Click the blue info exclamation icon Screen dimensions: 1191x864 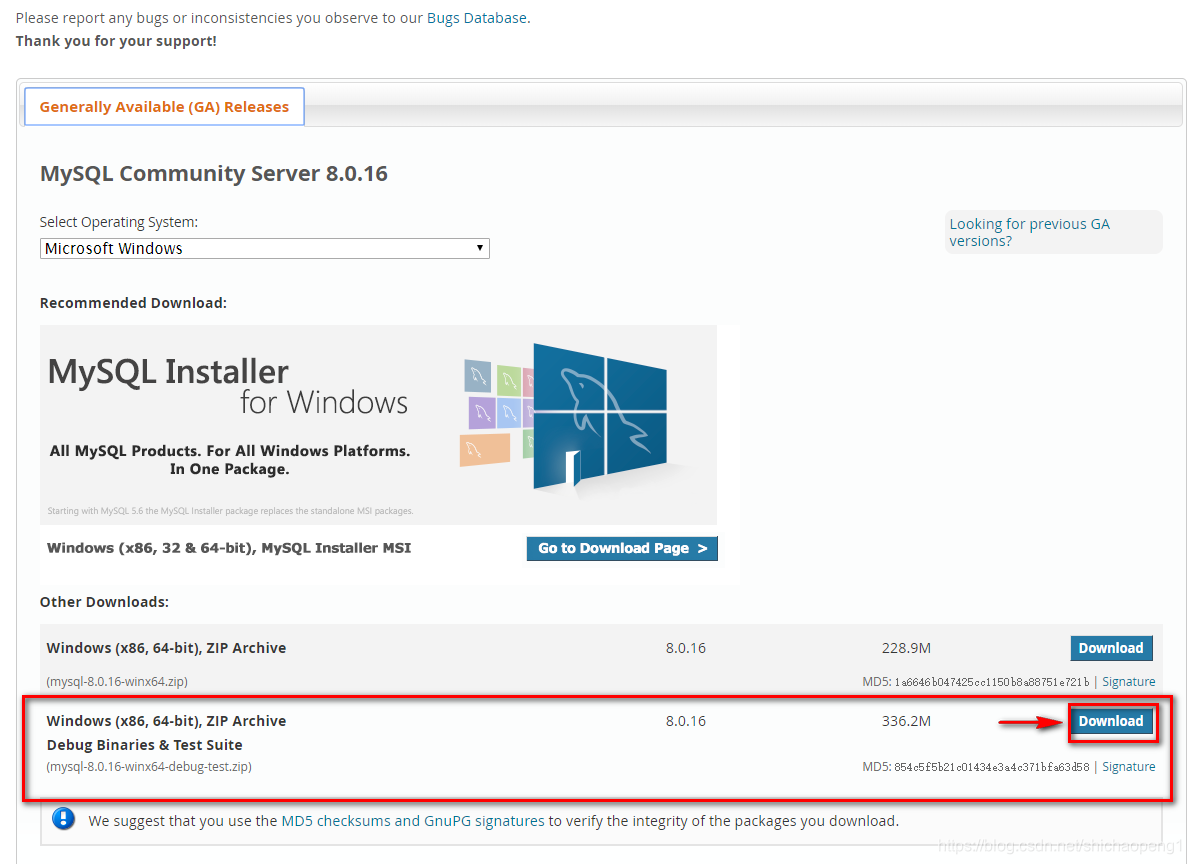tap(64, 819)
